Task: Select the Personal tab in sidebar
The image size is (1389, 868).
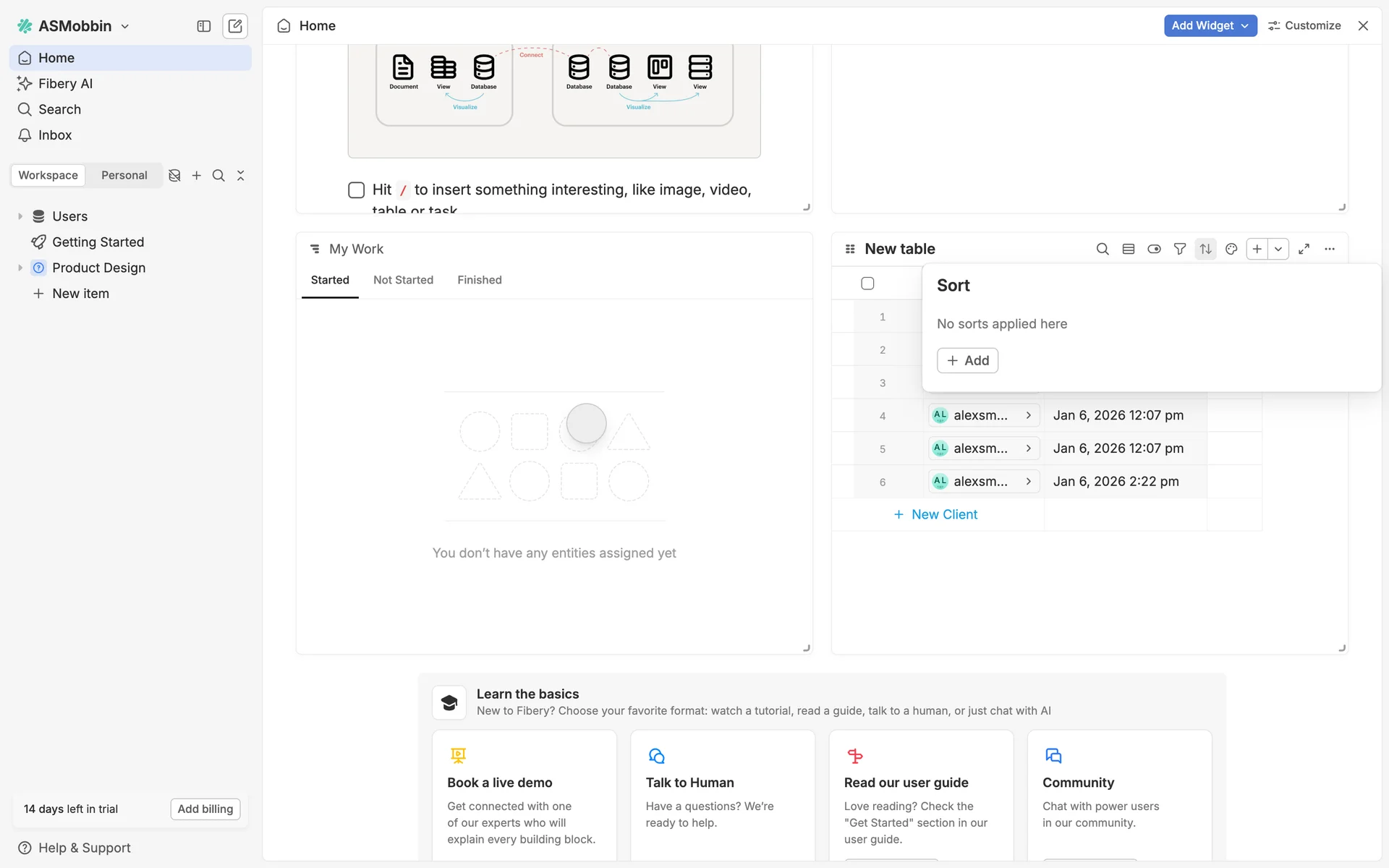Action: pyautogui.click(x=124, y=175)
